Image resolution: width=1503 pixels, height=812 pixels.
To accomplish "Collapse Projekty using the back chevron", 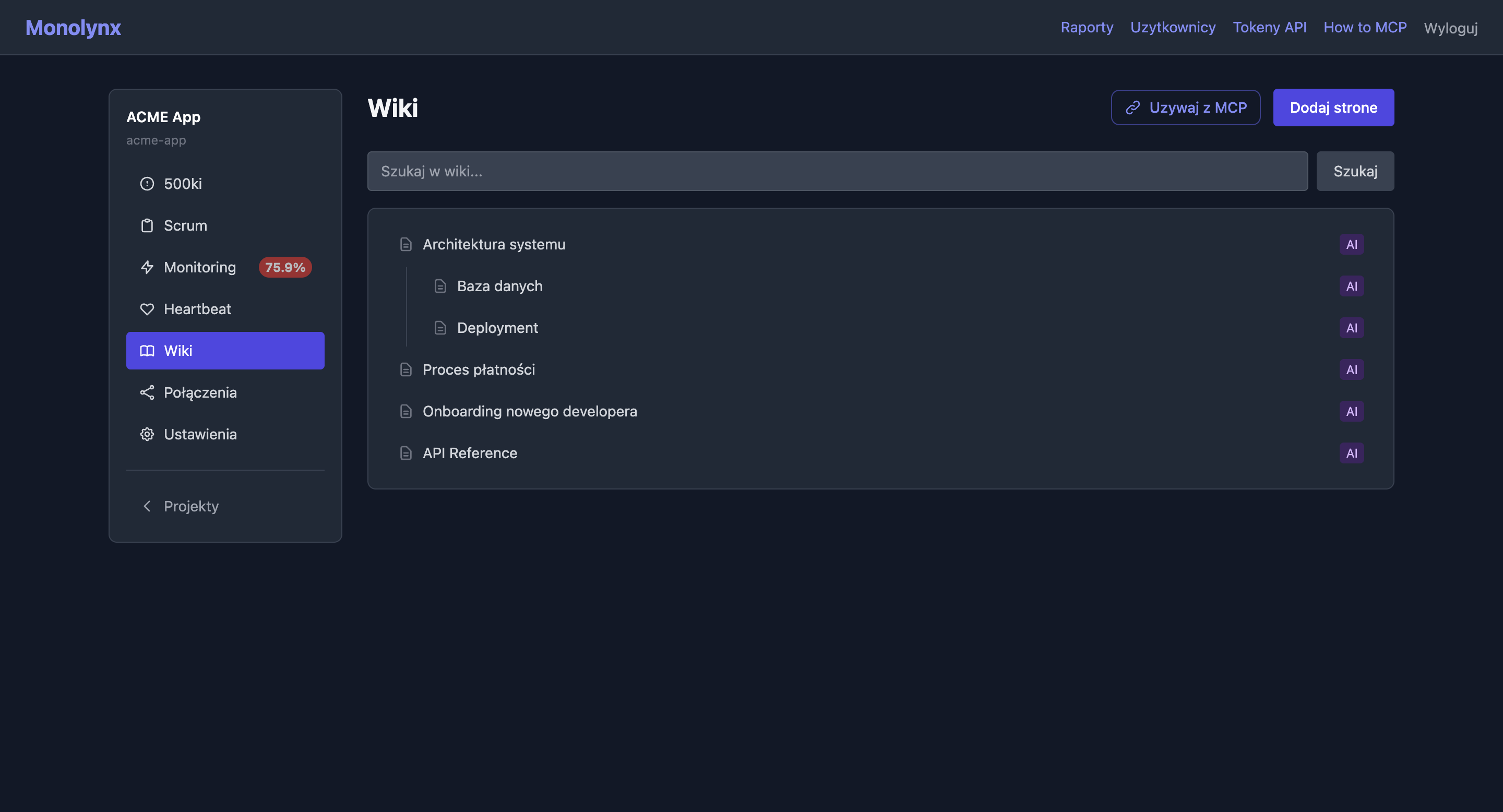I will click(x=147, y=506).
